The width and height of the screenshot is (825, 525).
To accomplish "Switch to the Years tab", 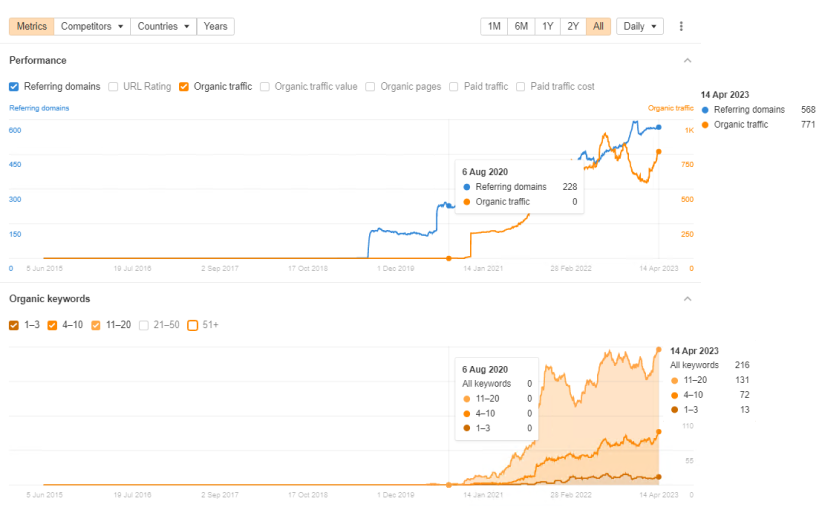I will coord(215,26).
